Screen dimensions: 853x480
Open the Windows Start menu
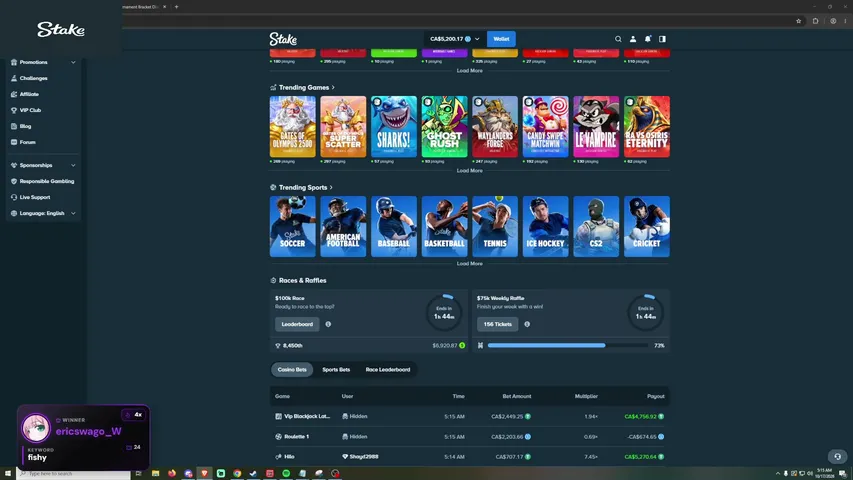pyautogui.click(x=8, y=473)
